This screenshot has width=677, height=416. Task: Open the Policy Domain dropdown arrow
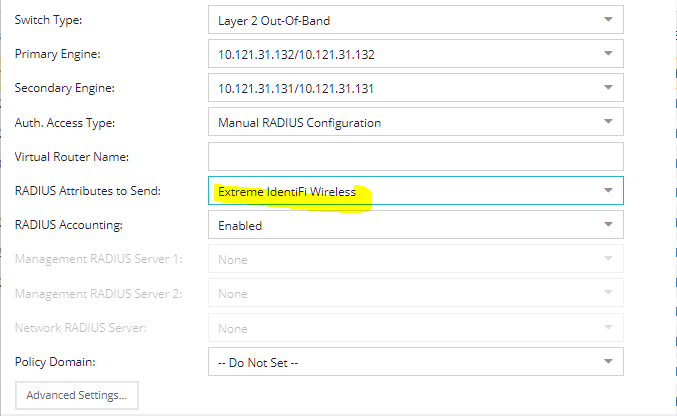(x=608, y=362)
